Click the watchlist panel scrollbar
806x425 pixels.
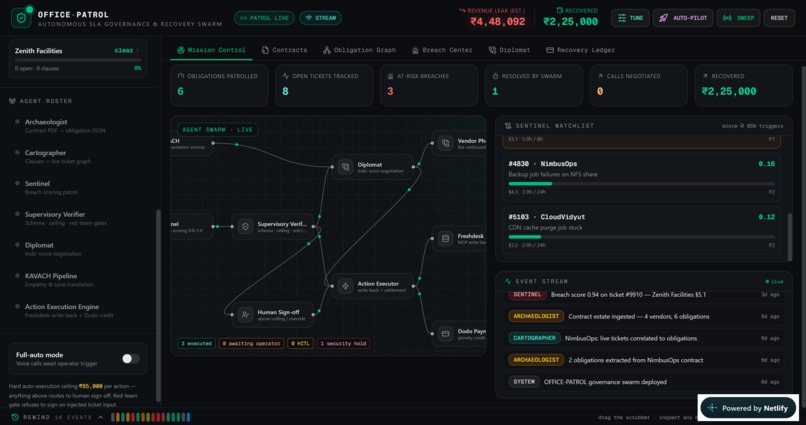(790, 236)
